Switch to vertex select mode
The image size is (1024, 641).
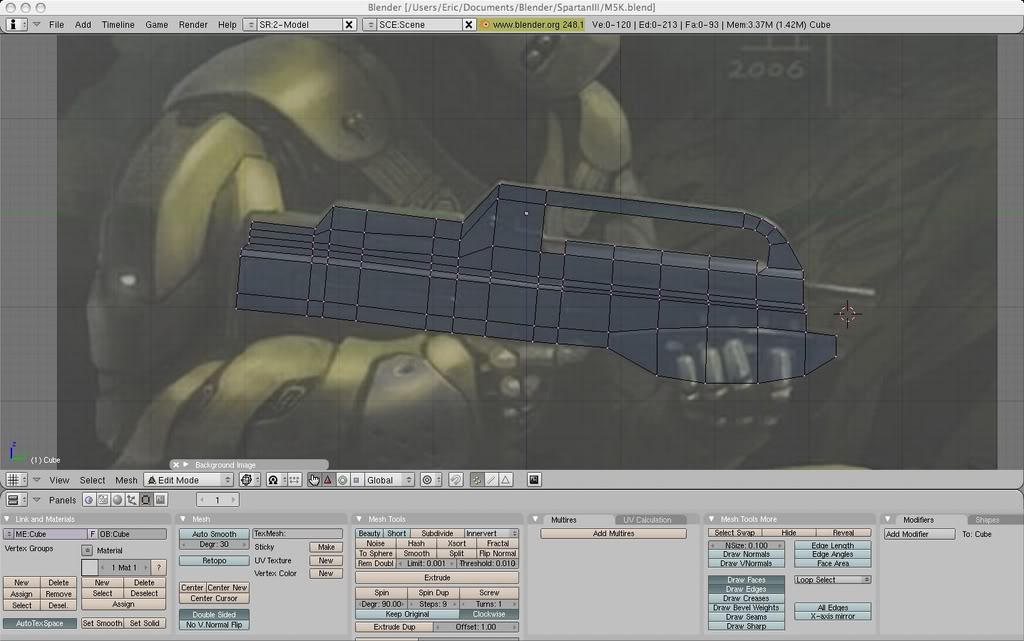pyautogui.click(x=477, y=480)
